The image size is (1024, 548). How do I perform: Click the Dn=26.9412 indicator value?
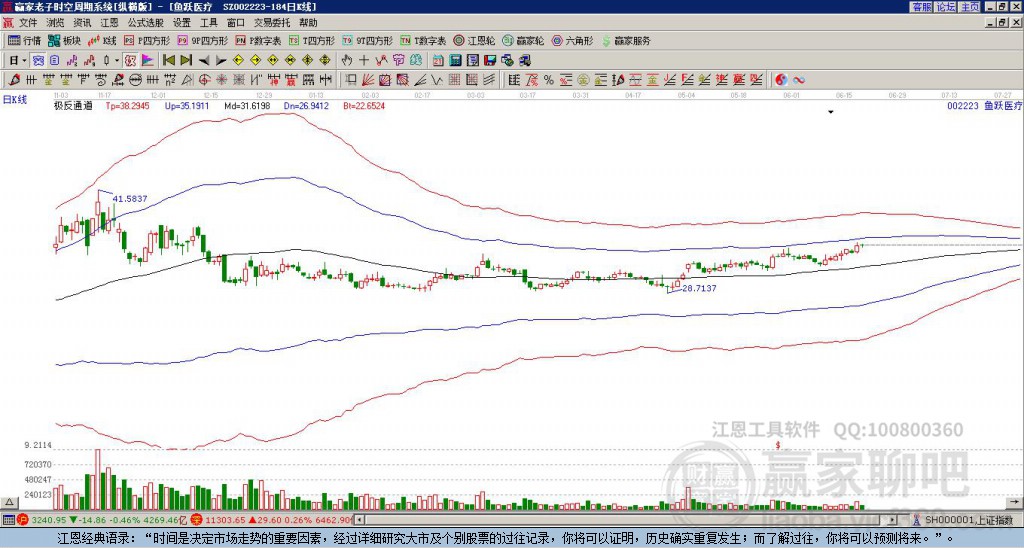point(306,105)
